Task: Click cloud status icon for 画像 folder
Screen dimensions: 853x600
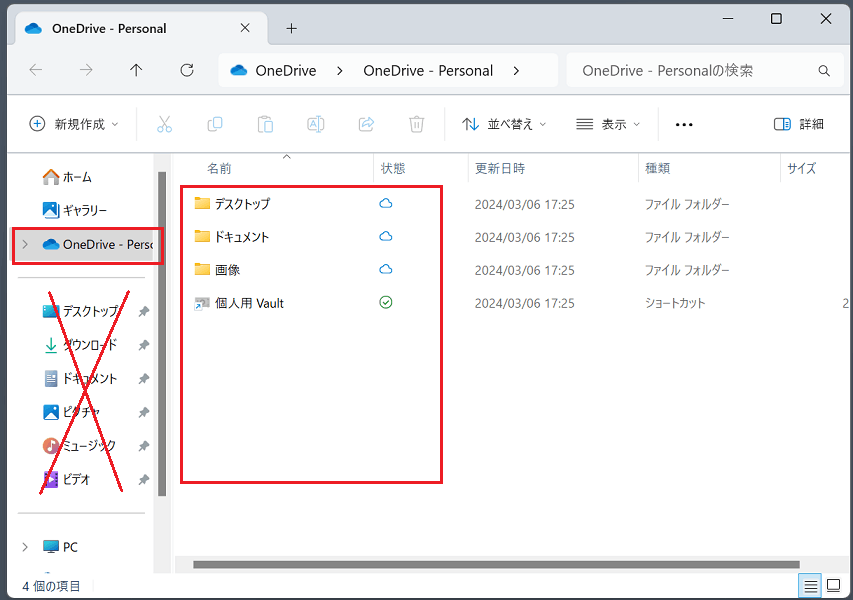Action: pyautogui.click(x=386, y=269)
